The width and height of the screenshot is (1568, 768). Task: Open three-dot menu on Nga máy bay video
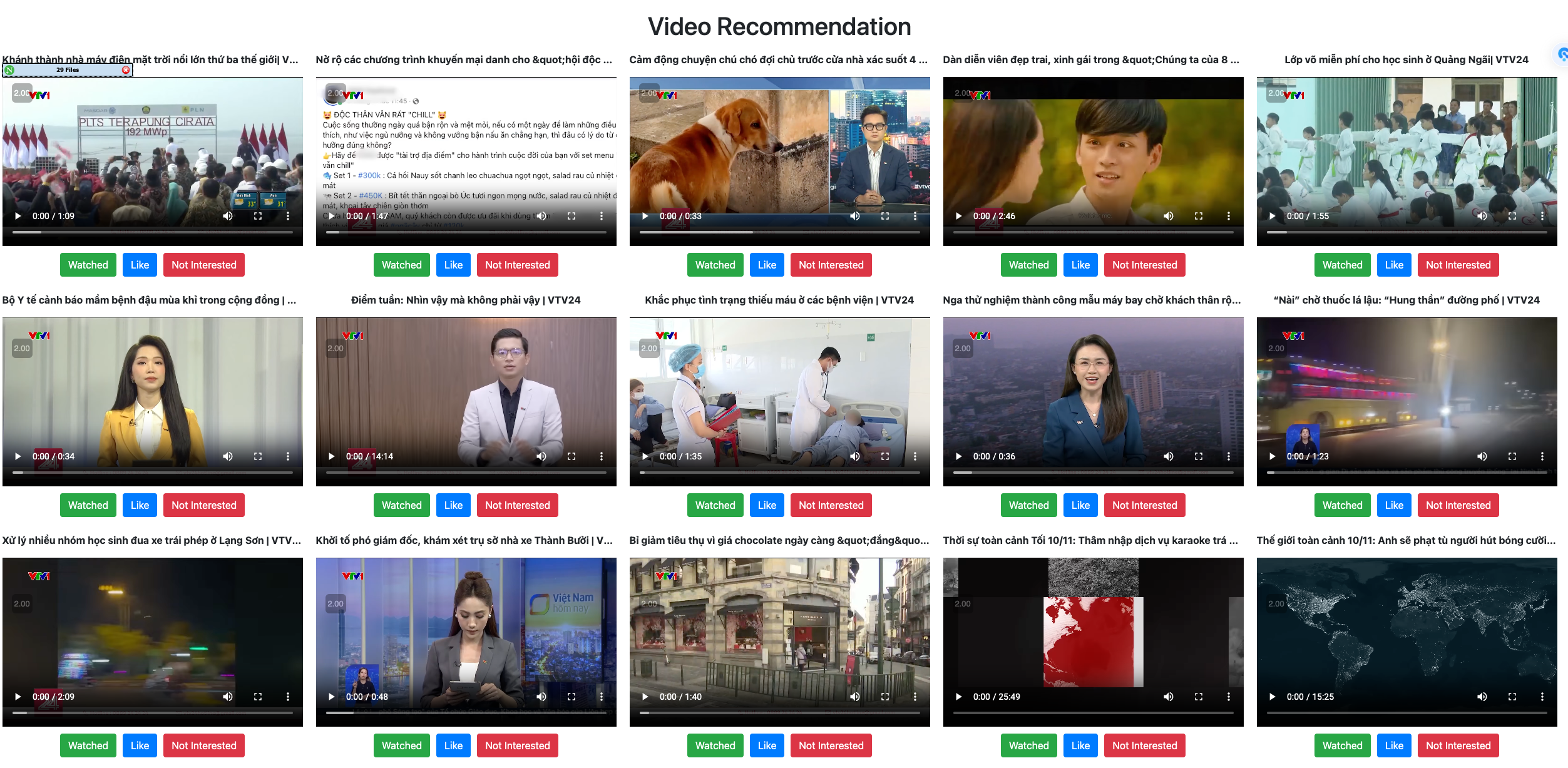click(x=1228, y=456)
